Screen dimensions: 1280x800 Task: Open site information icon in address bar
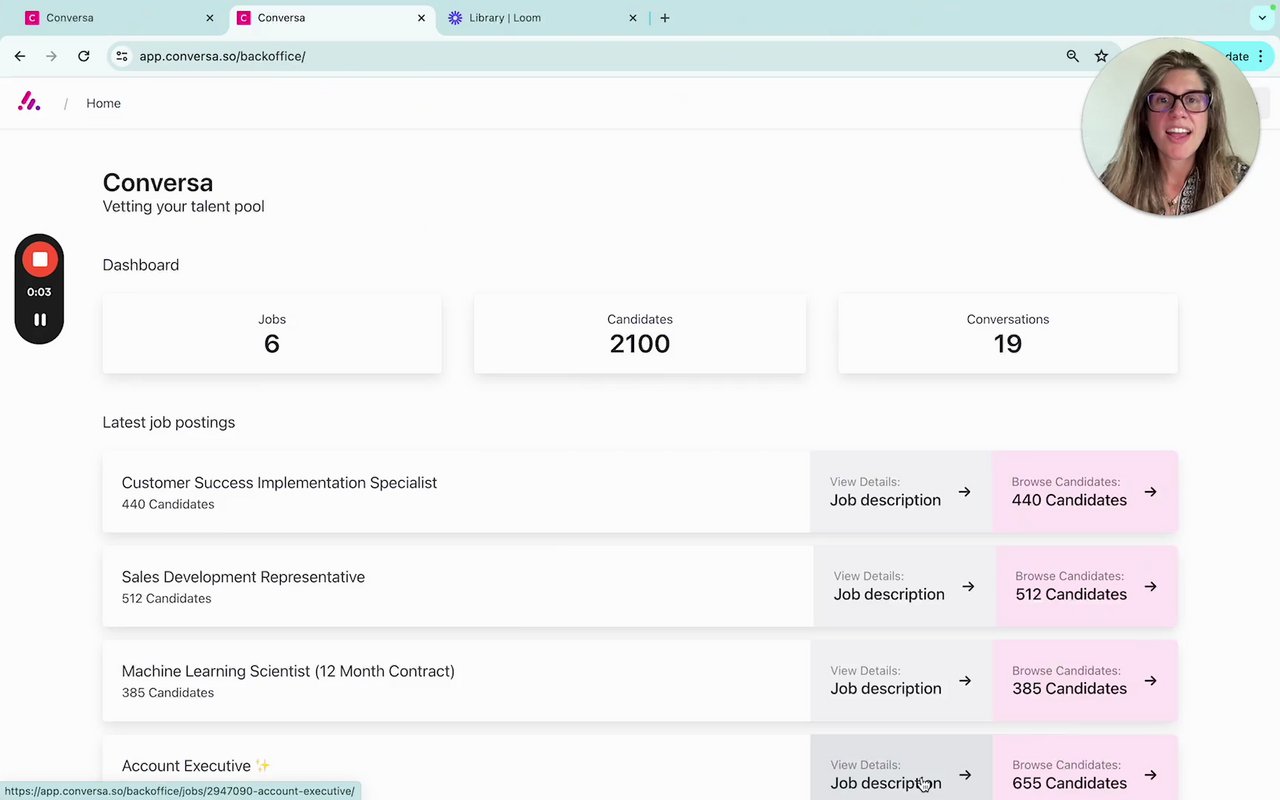(122, 56)
